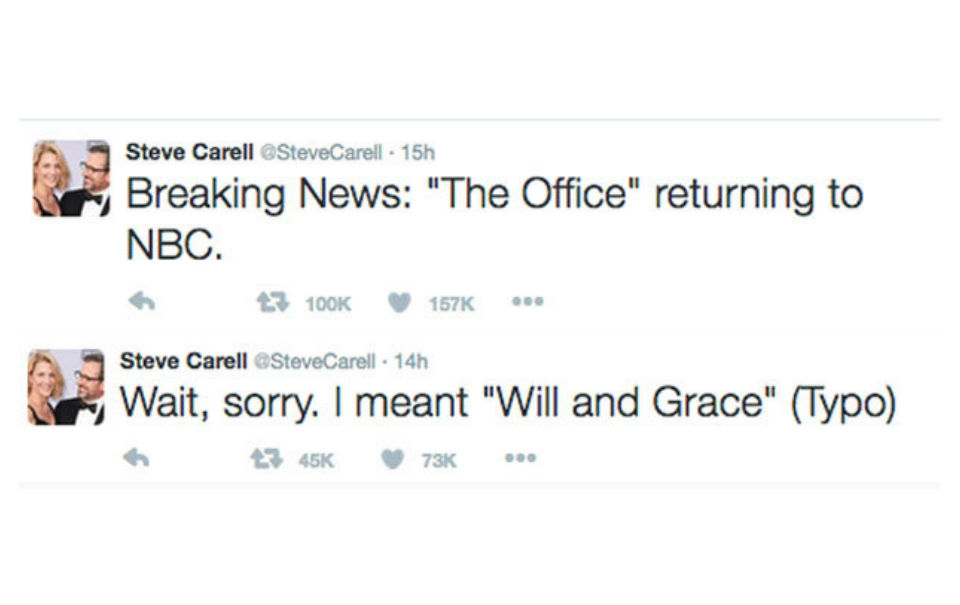The width and height of the screenshot is (960, 605).
Task: Reply to the "The Office" returning tweet
Action: coord(142,301)
